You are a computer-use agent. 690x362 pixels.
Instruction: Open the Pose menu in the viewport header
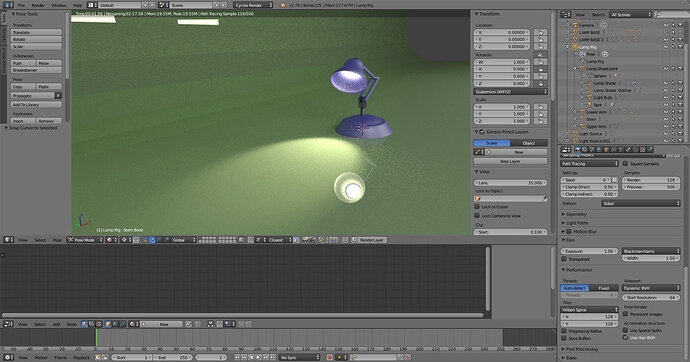(57, 240)
